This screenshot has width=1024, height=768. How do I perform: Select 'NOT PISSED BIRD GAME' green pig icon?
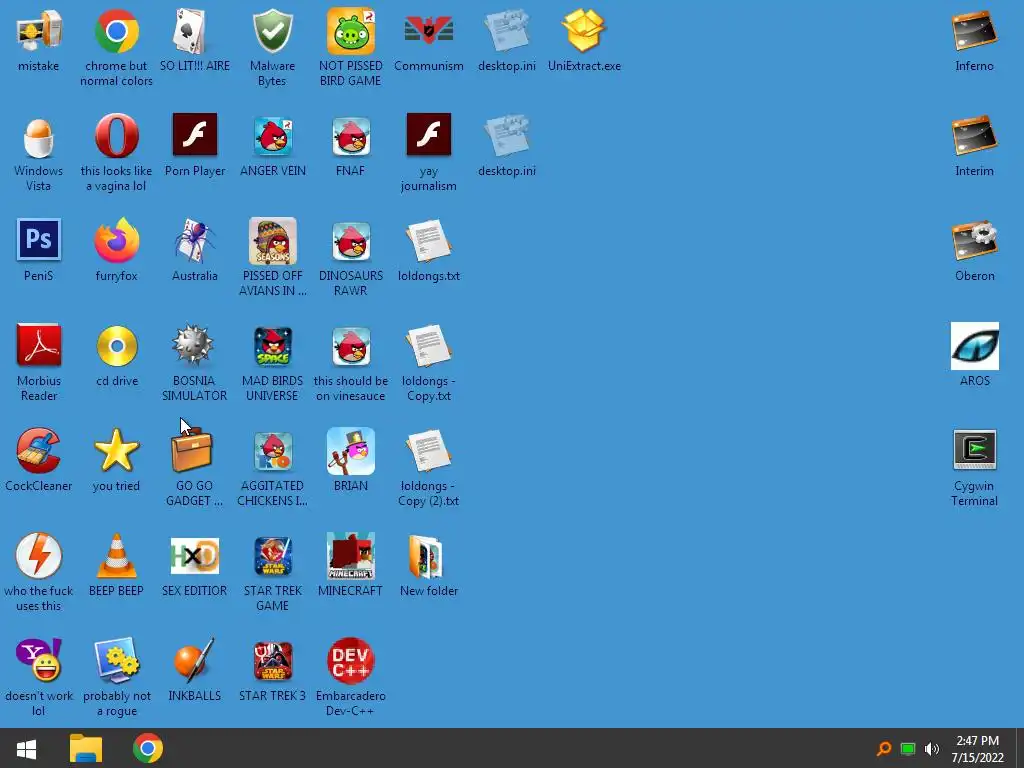[x=351, y=31]
